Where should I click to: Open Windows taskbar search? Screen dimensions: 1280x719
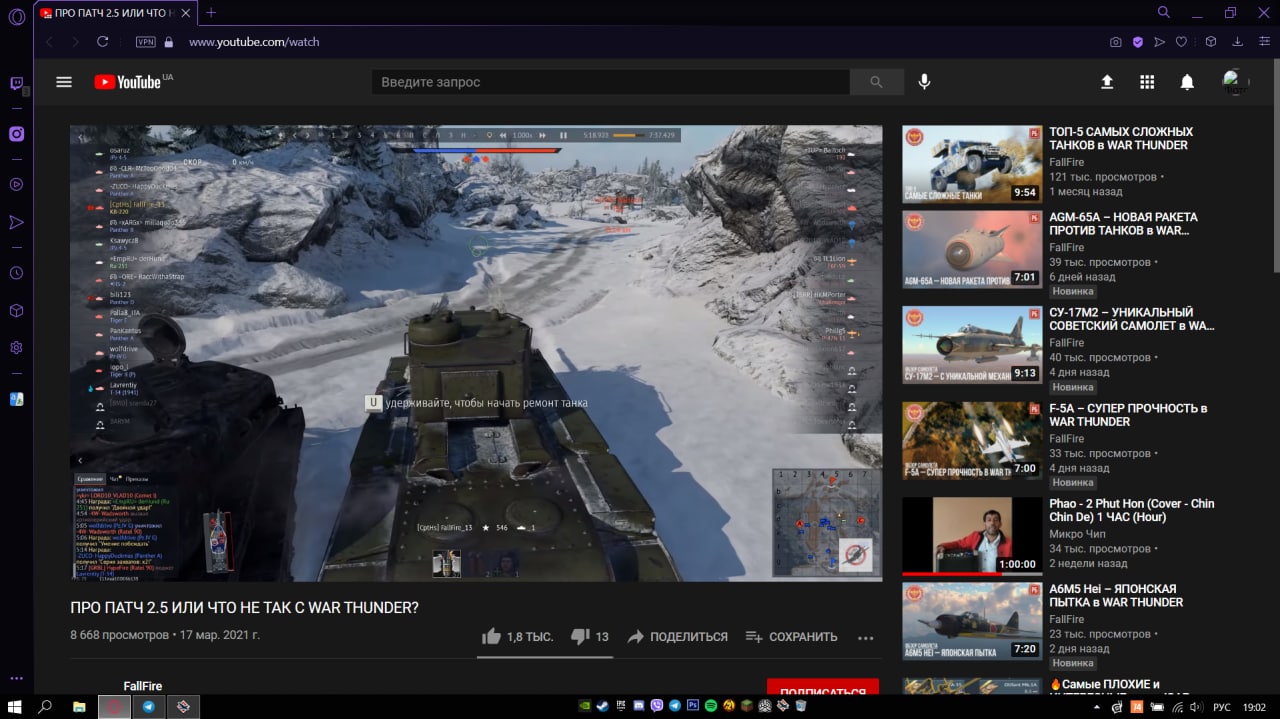click(x=45, y=706)
